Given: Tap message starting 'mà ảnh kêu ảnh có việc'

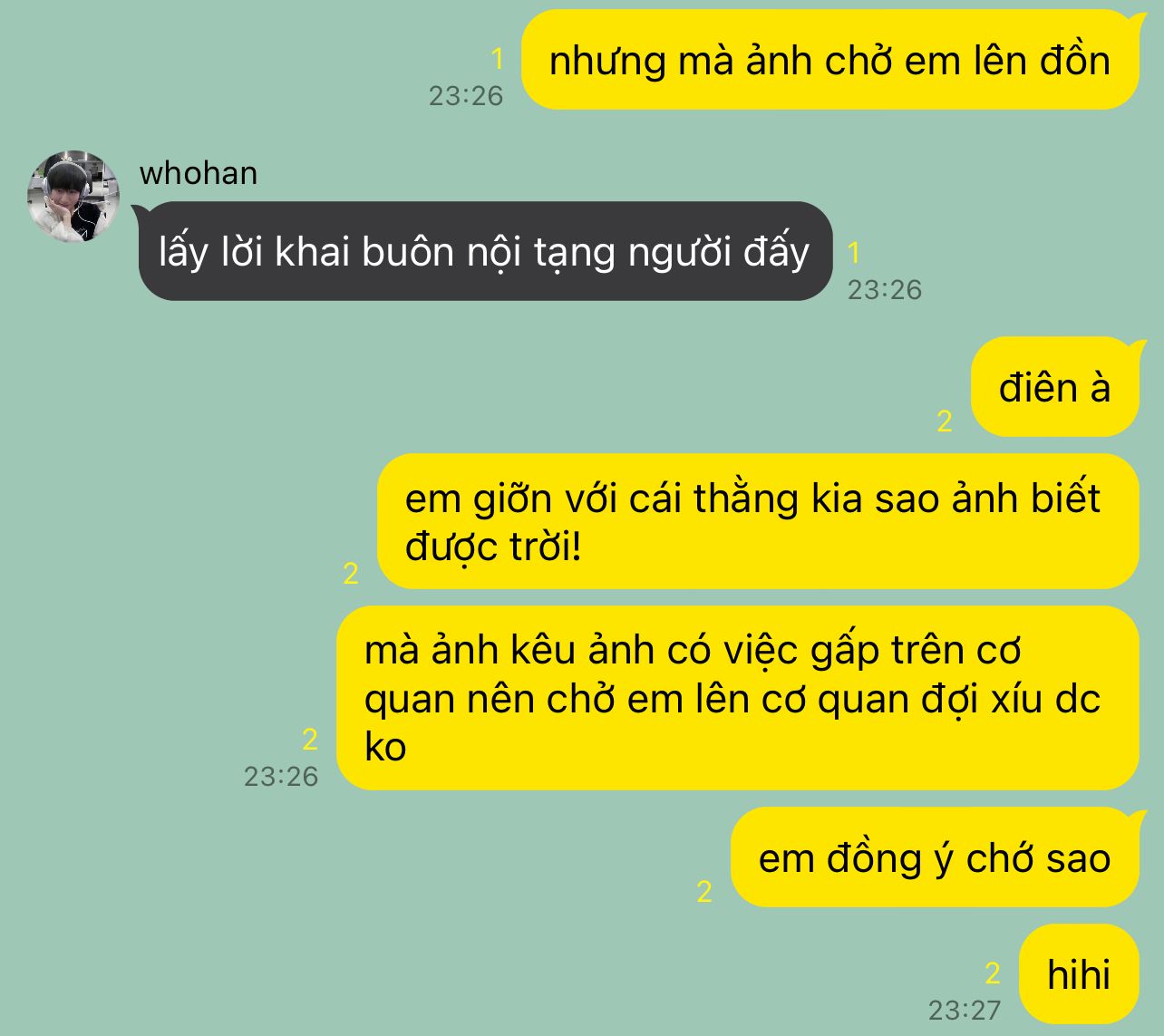Looking at the screenshot, I should [737, 698].
